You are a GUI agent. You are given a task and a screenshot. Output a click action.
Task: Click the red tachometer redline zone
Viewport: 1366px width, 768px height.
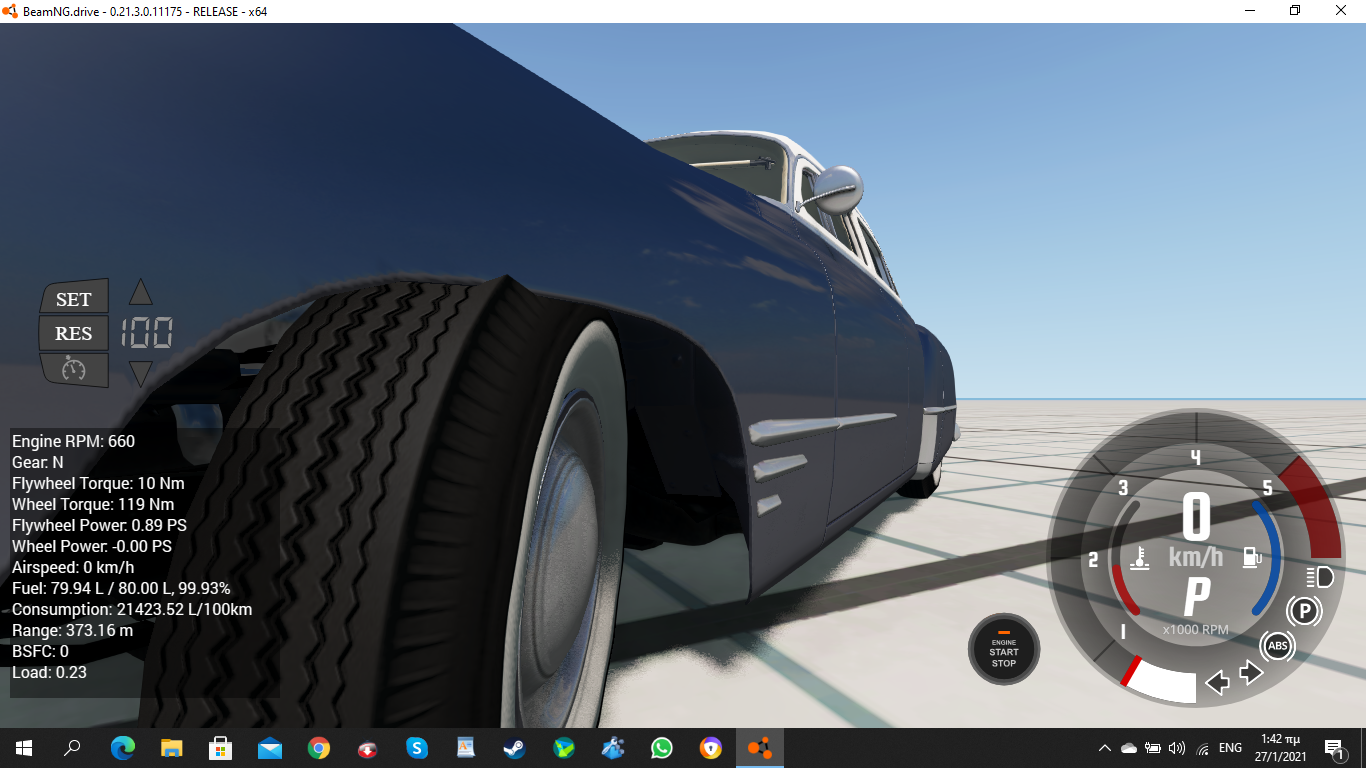pos(1313,507)
